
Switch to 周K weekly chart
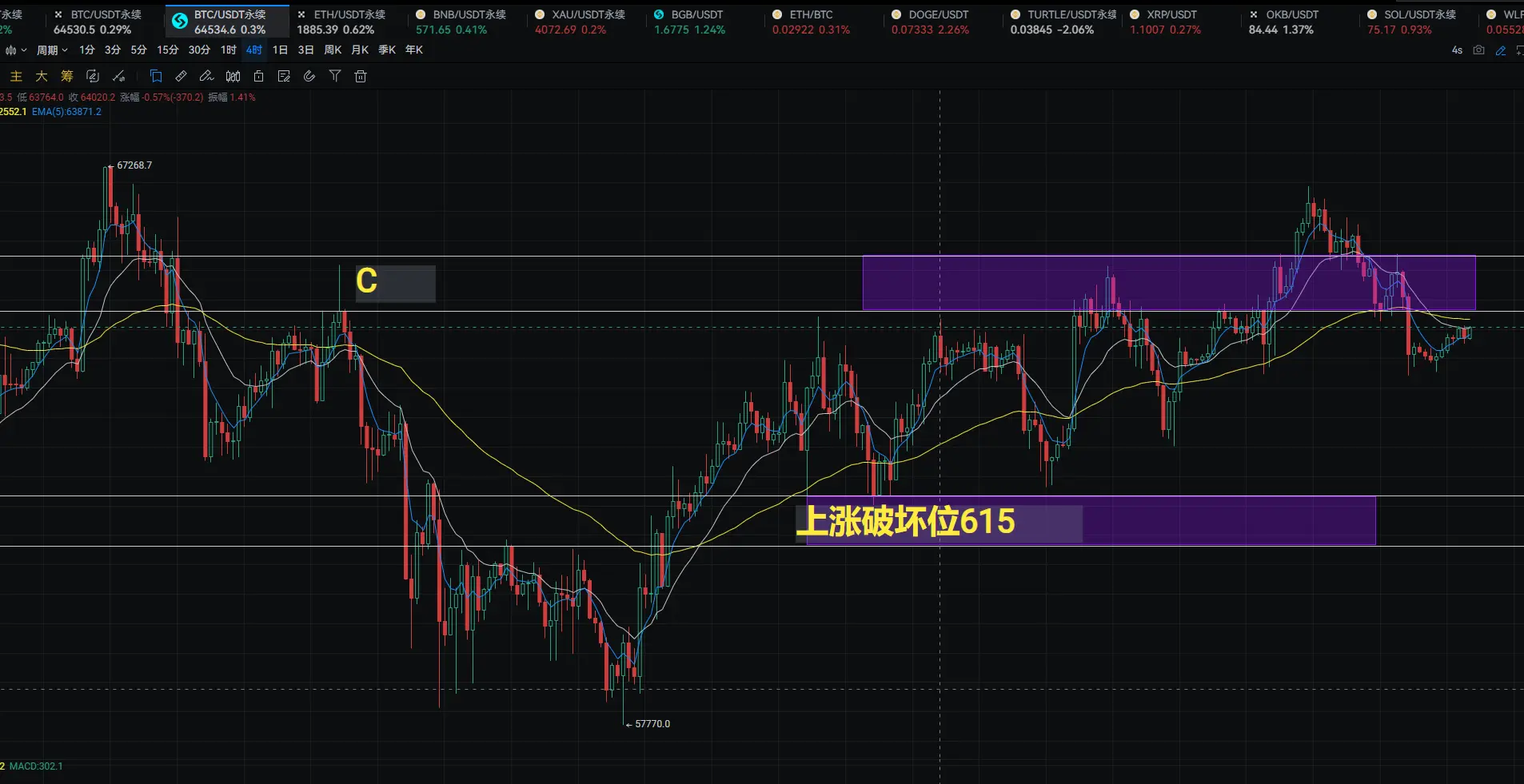point(333,50)
